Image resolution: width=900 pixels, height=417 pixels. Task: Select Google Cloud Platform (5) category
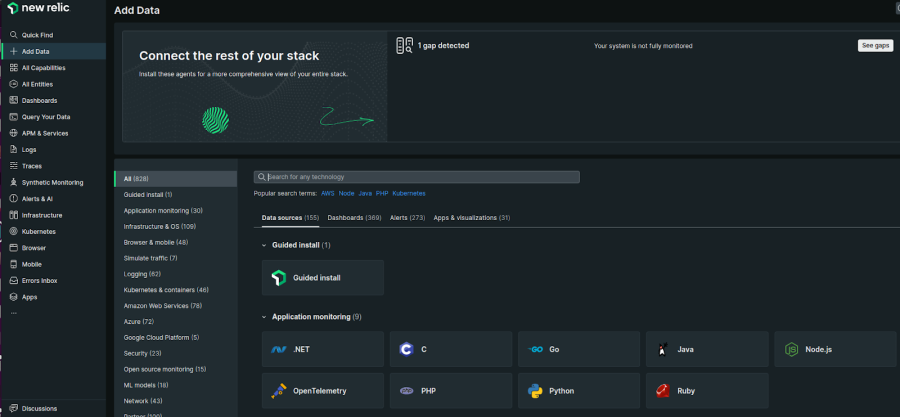[x=176, y=337]
